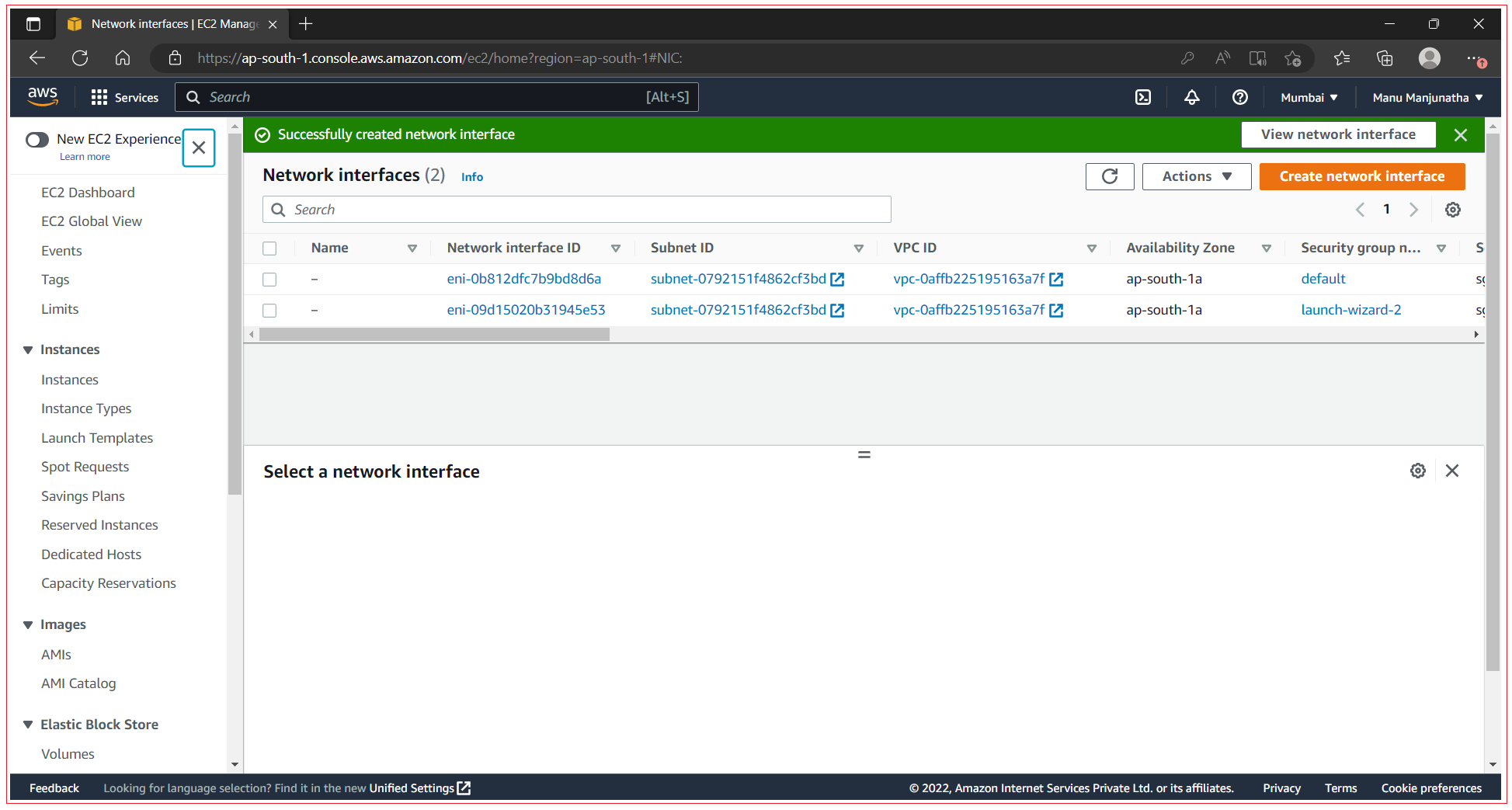Sort by VPC ID column arrow
This screenshot has height=810, width=1512.
(1092, 249)
